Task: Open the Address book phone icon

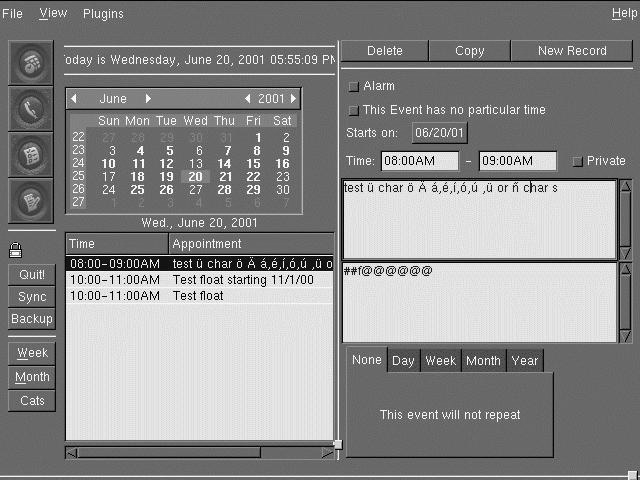Action: [32, 109]
